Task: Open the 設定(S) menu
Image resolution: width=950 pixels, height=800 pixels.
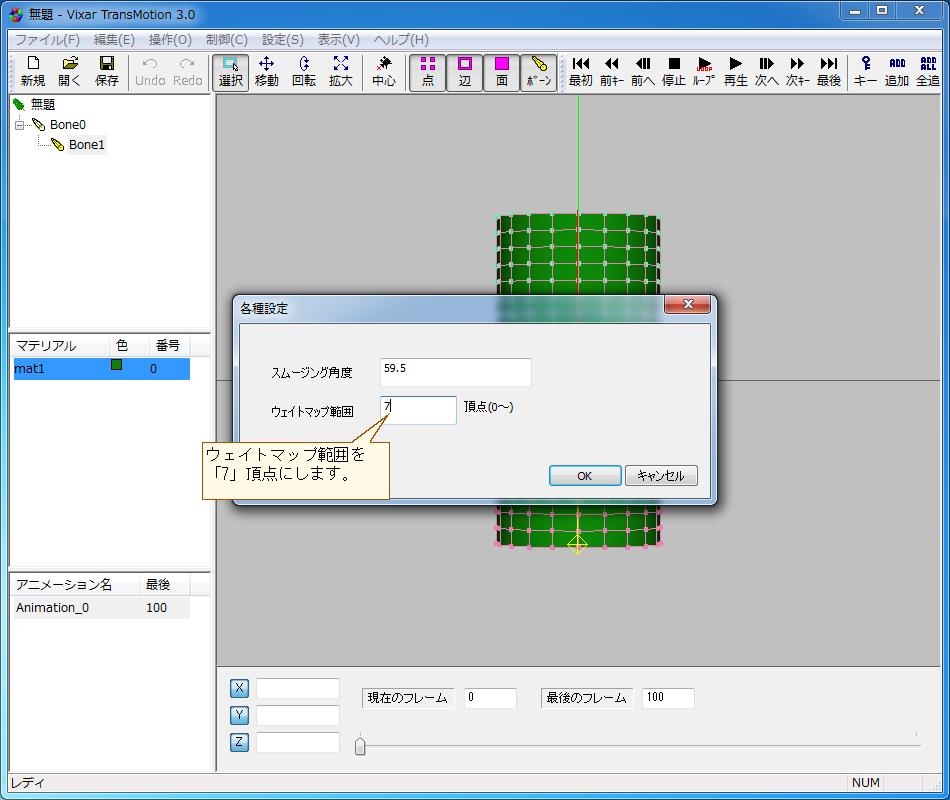Action: [x=283, y=40]
